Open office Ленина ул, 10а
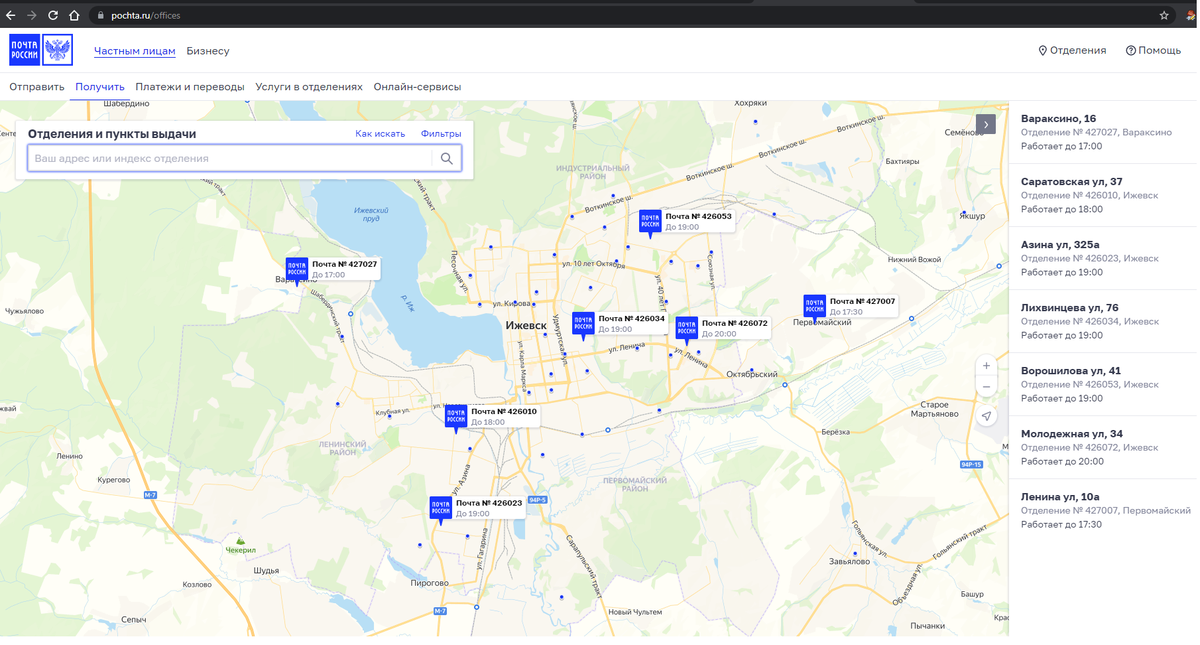The width and height of the screenshot is (1200, 645). click(x=1104, y=510)
